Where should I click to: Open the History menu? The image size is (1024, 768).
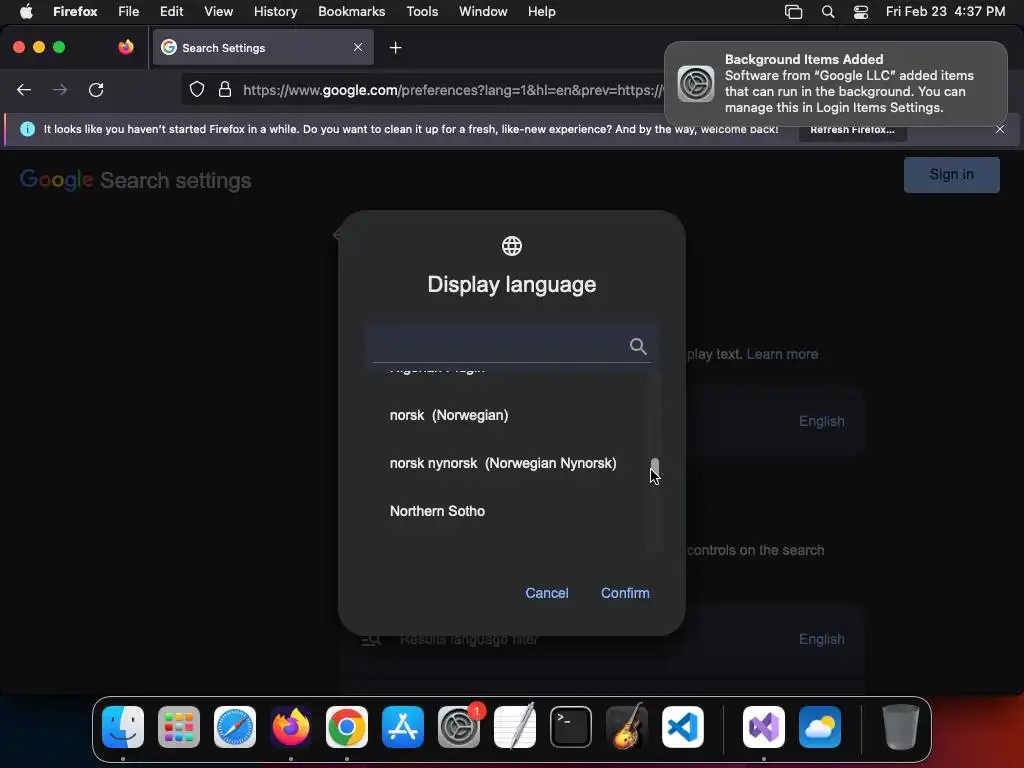tap(275, 11)
